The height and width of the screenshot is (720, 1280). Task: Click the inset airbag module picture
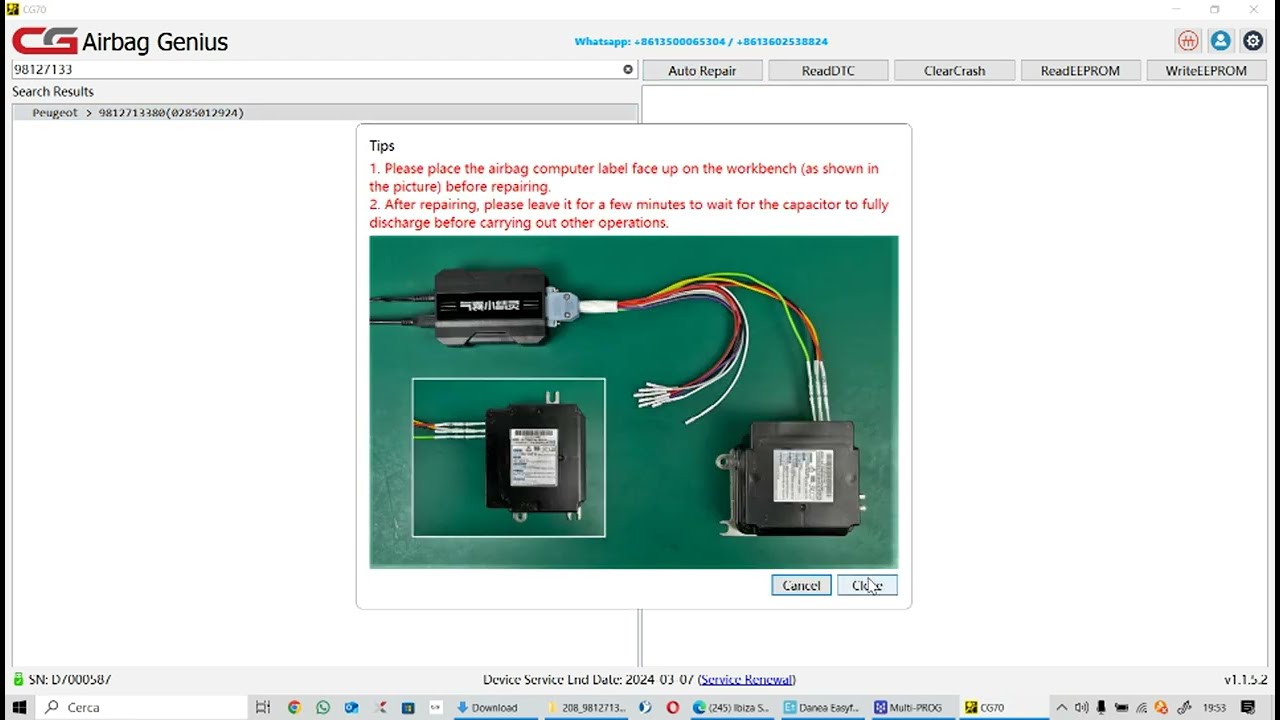pyautogui.click(x=509, y=457)
